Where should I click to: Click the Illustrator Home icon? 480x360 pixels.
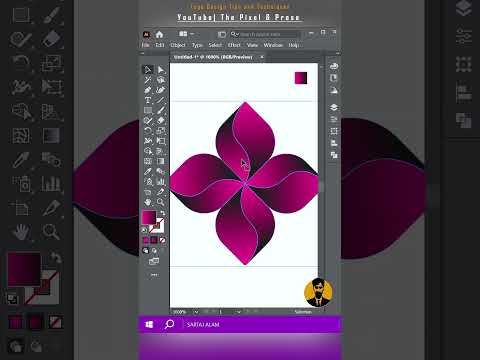tap(159, 34)
